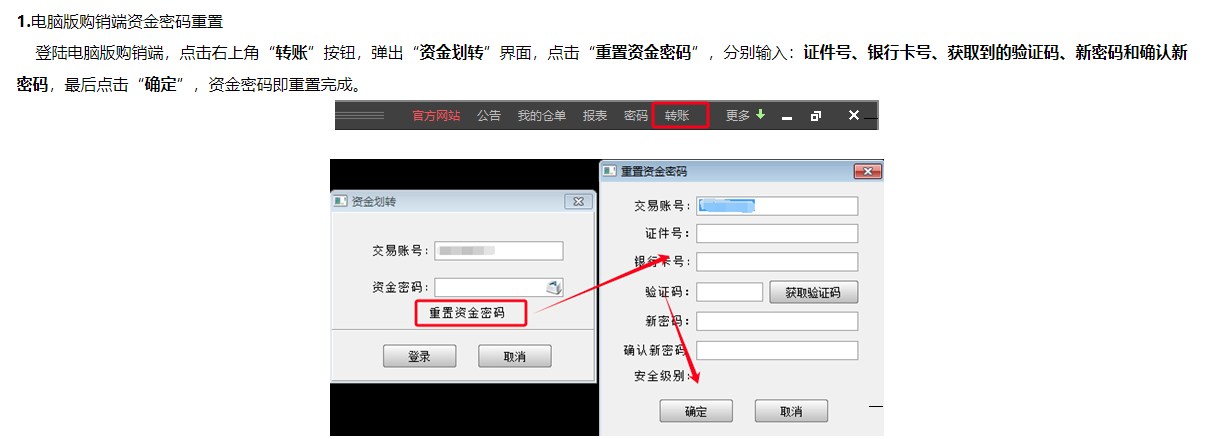Open 官方网站 link in top toolbar

tap(436, 115)
